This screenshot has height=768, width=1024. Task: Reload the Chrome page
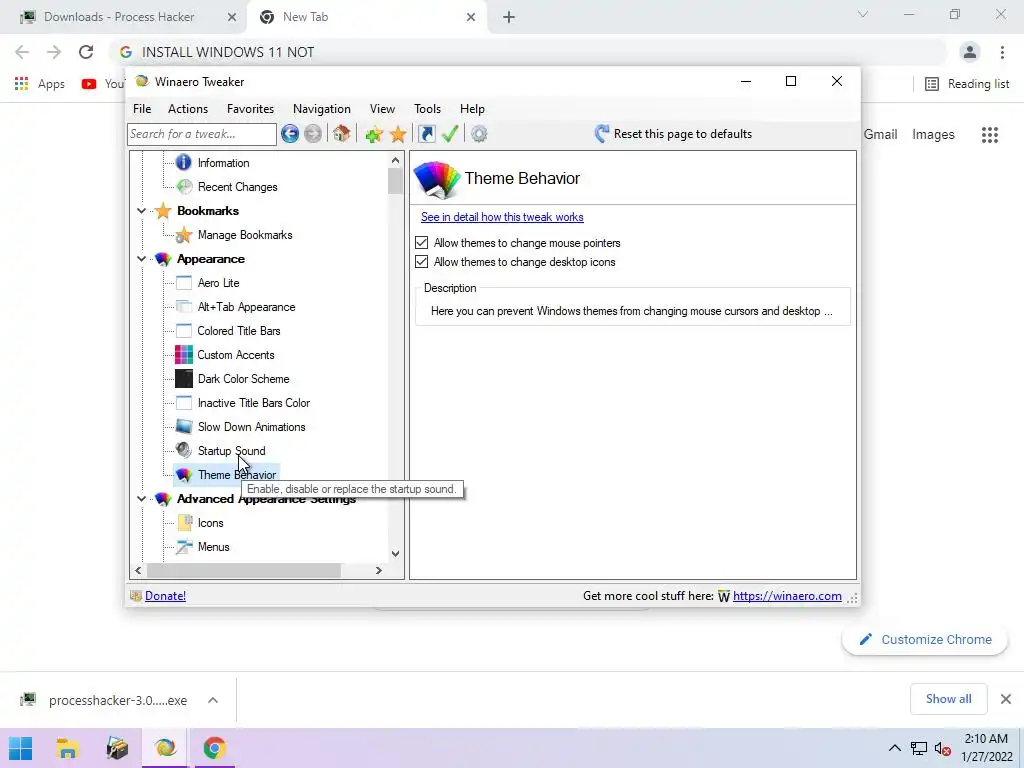point(86,52)
